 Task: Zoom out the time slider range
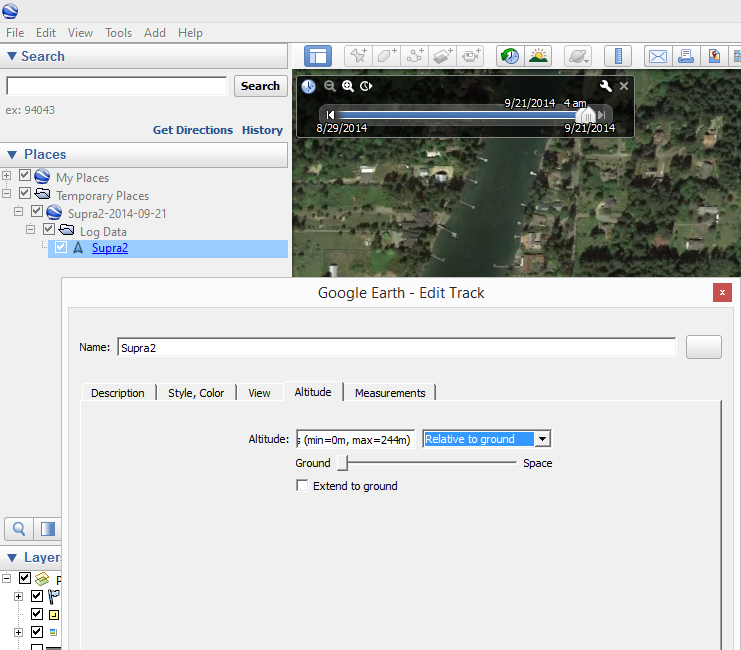click(x=330, y=86)
